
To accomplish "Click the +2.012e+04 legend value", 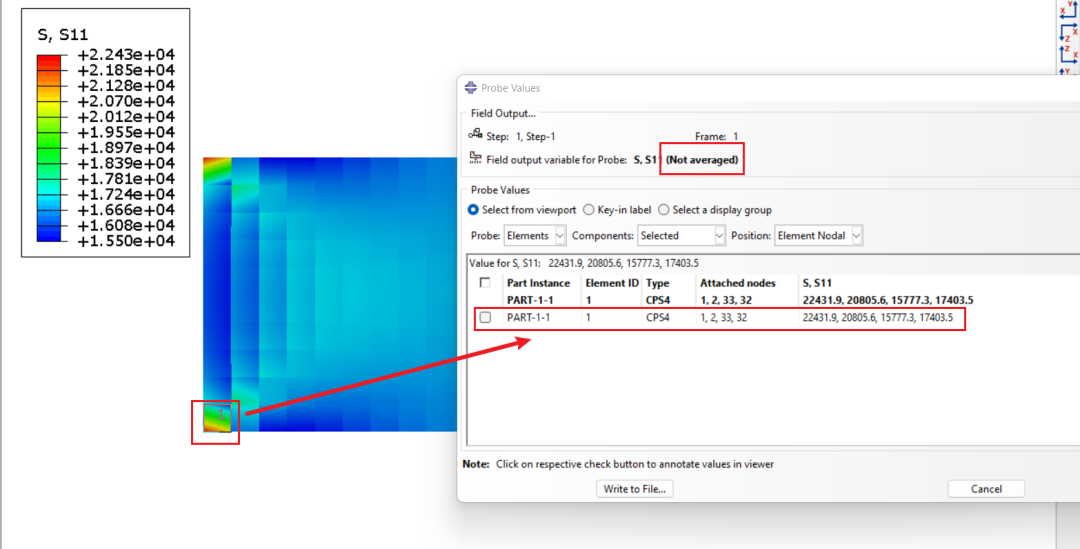I will click(x=126, y=116).
